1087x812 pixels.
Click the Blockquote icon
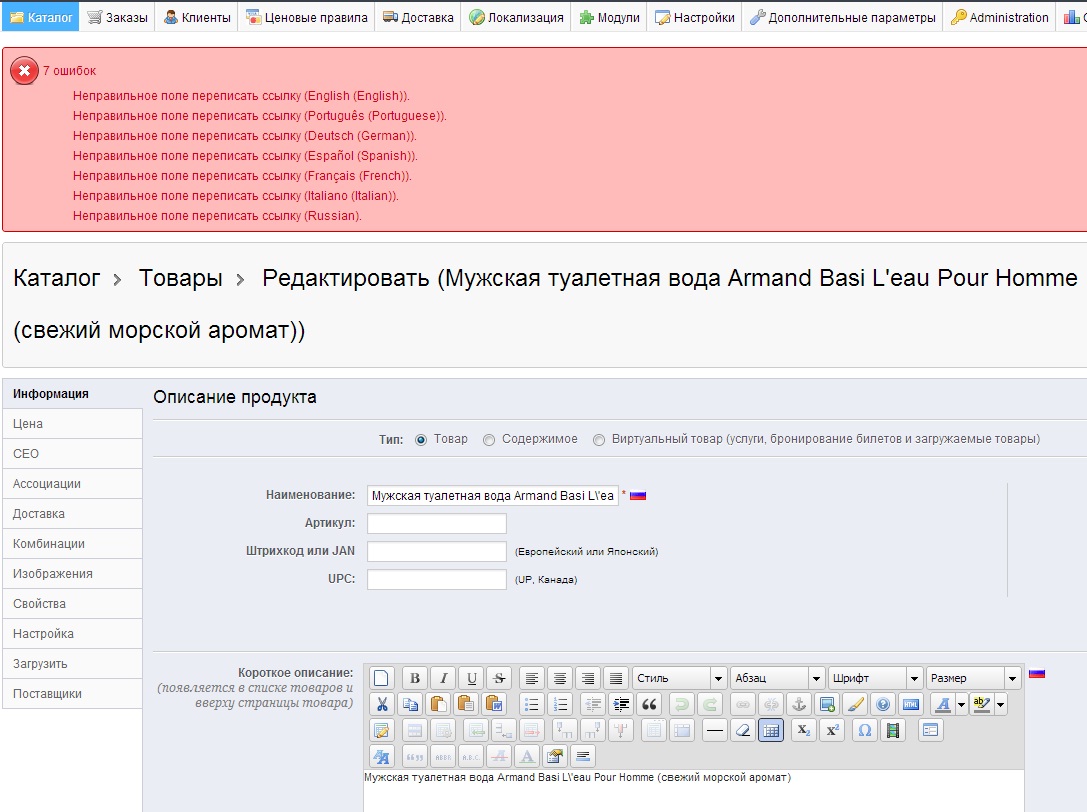point(649,705)
